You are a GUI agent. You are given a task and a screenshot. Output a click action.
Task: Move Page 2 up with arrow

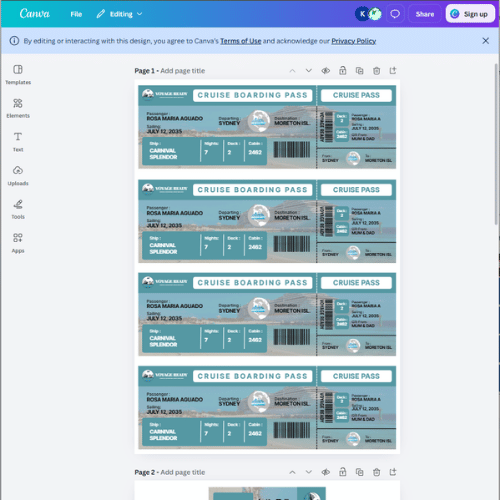[x=292, y=472]
